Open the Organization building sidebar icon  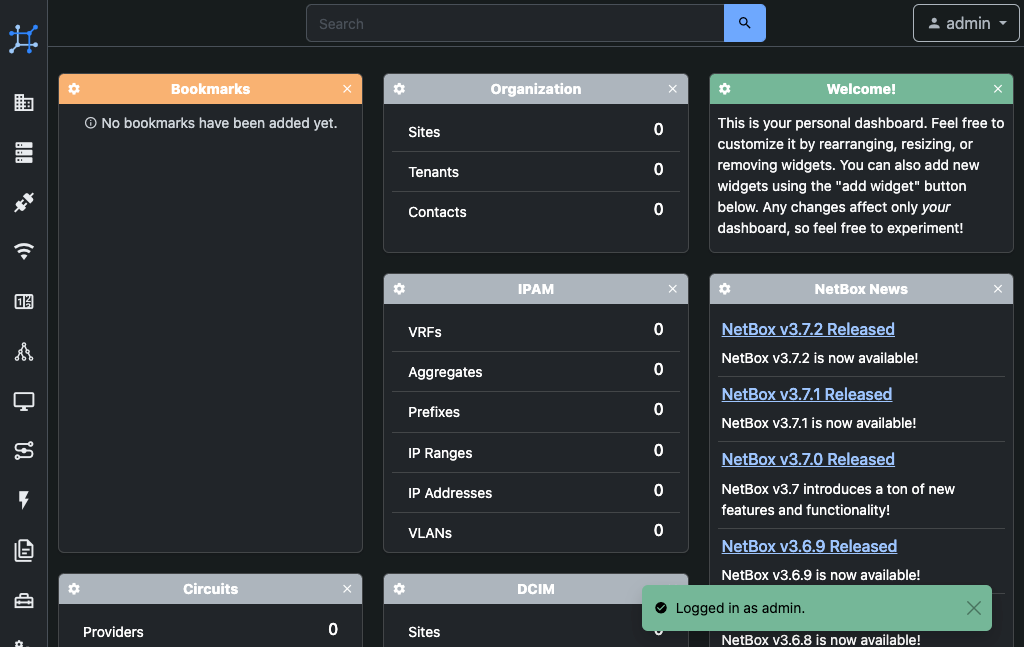(24, 103)
